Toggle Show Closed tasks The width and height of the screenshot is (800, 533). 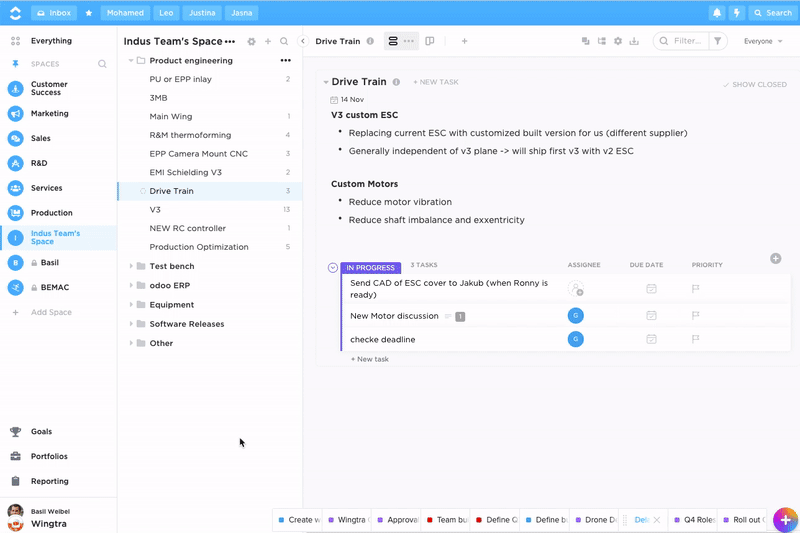click(x=755, y=85)
